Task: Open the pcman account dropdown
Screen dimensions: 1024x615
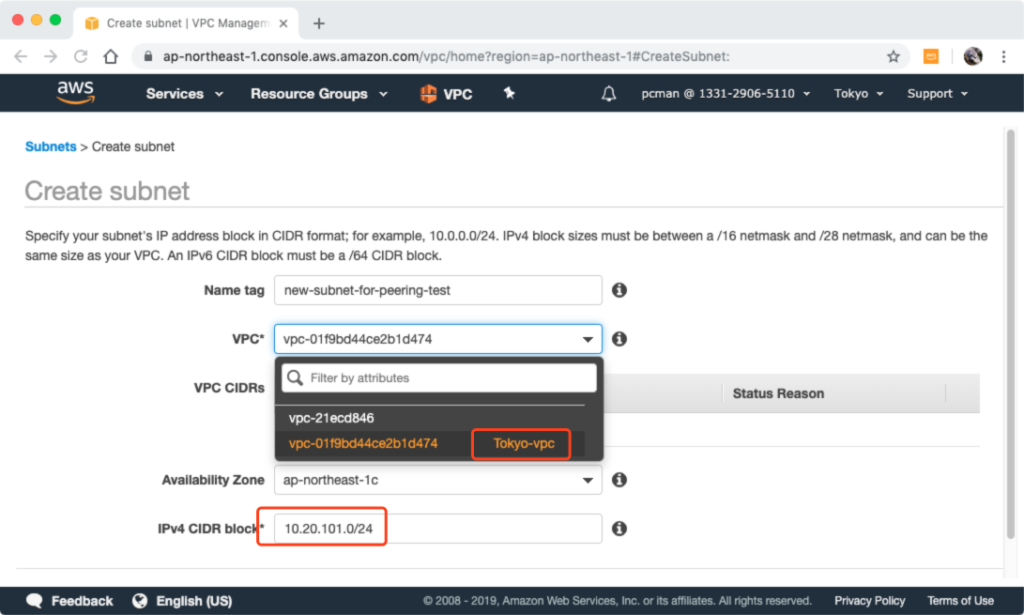Action: (725, 93)
